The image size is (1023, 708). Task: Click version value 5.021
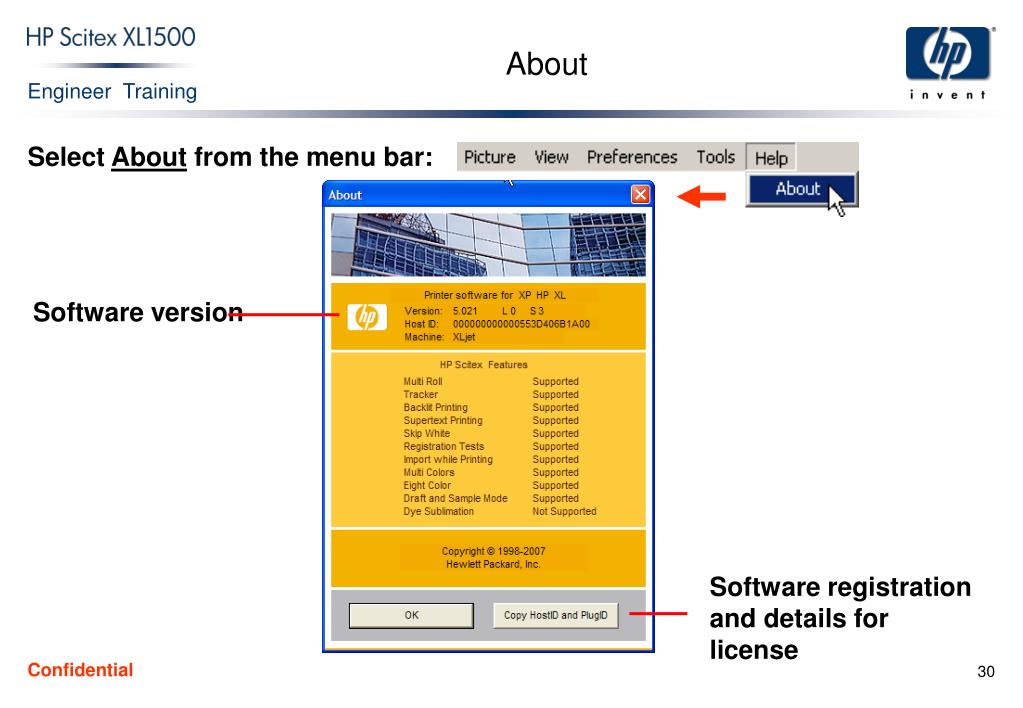[x=465, y=311]
